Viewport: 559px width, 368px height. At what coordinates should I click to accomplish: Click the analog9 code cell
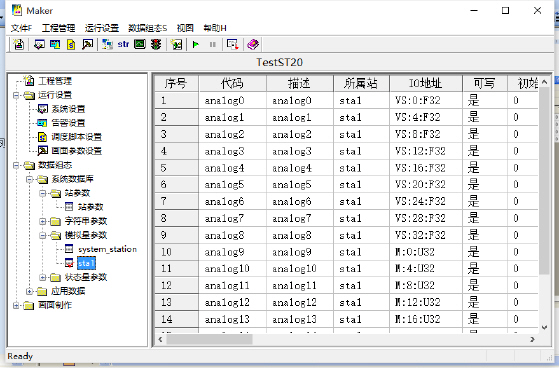[x=232, y=252]
